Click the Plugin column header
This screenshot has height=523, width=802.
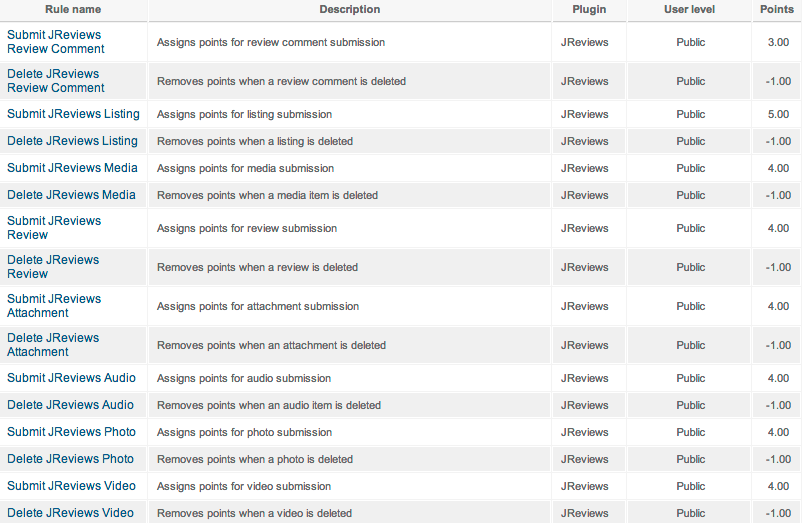point(589,10)
